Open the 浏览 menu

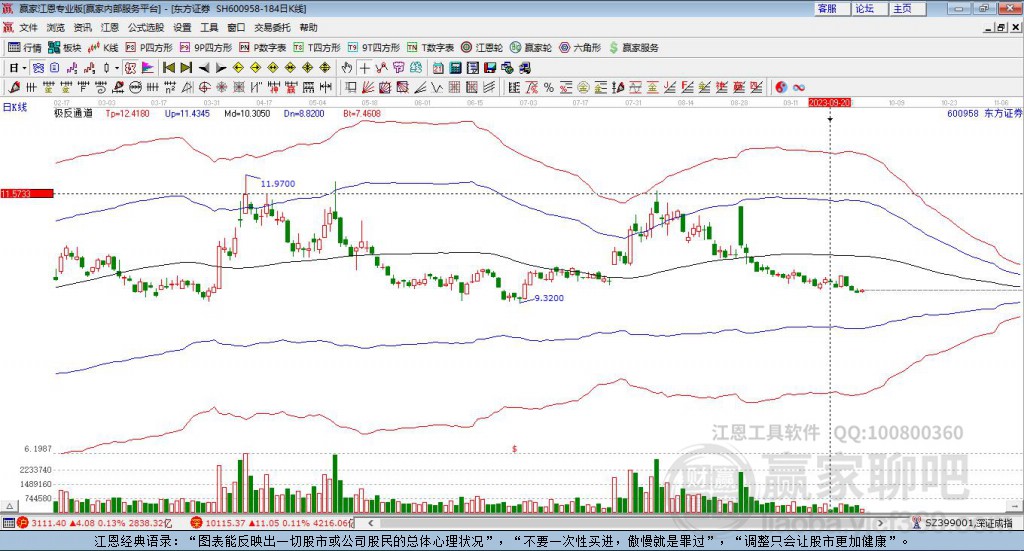click(56, 27)
